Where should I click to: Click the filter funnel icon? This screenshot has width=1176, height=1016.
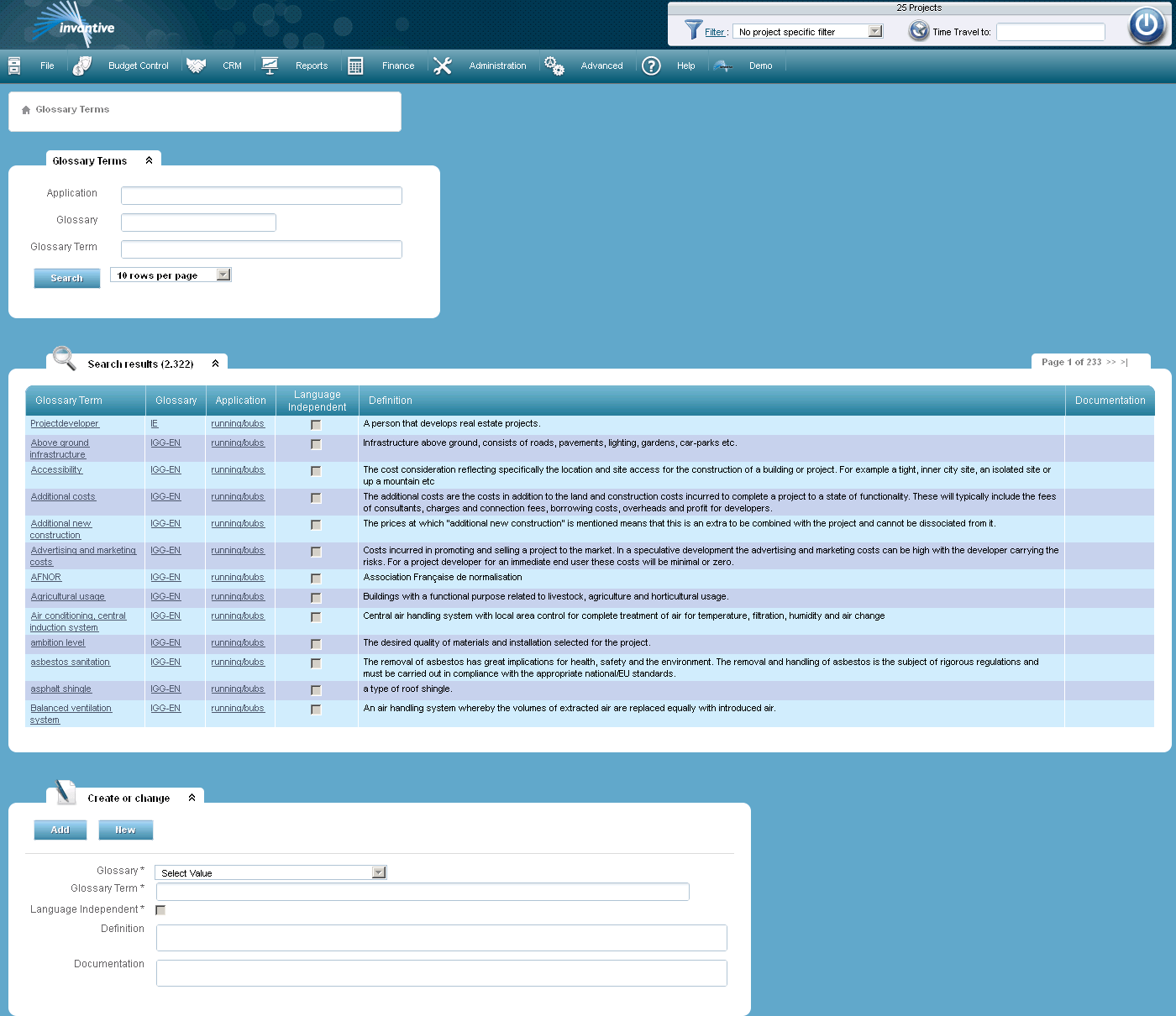coord(693,30)
